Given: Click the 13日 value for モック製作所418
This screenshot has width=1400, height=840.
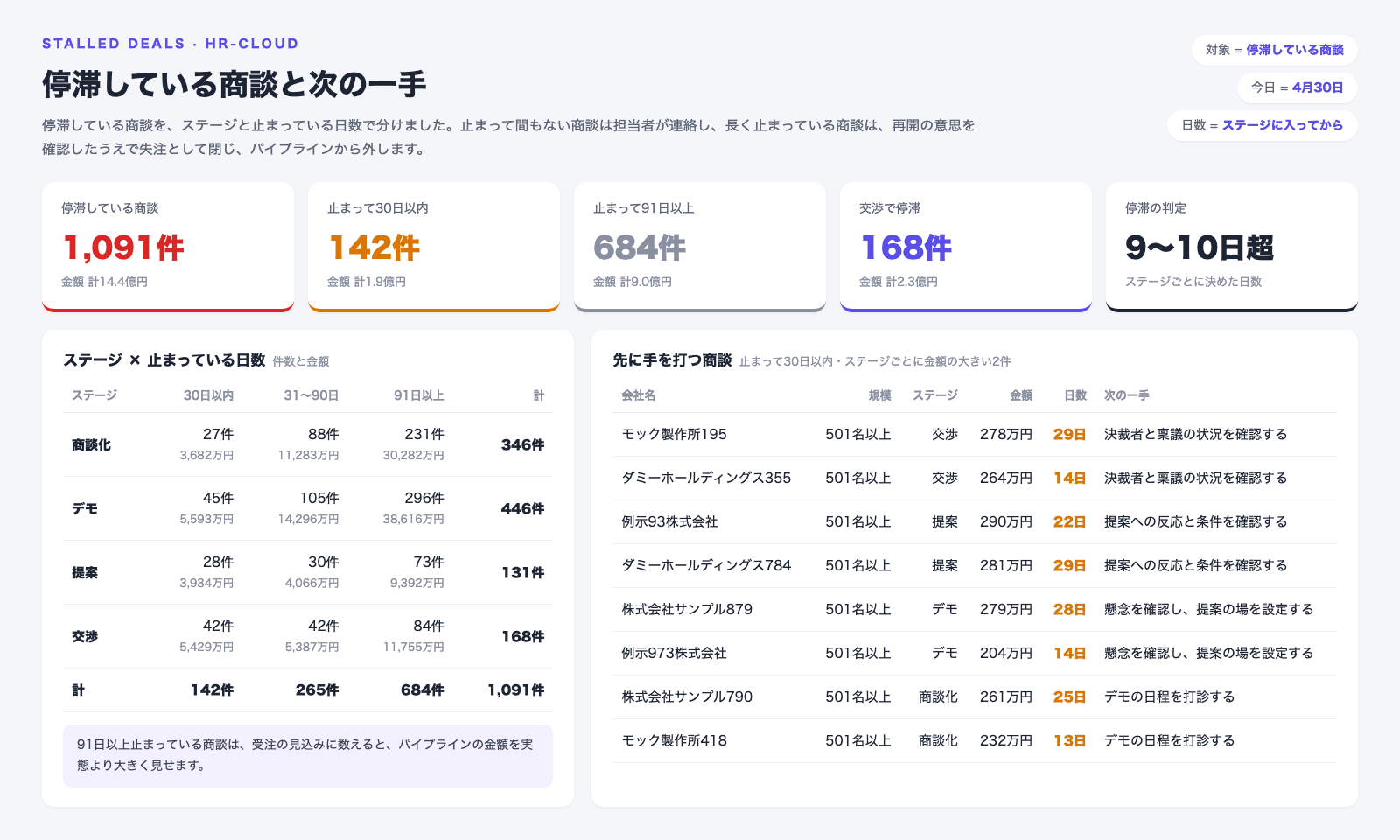Looking at the screenshot, I should 1069,740.
